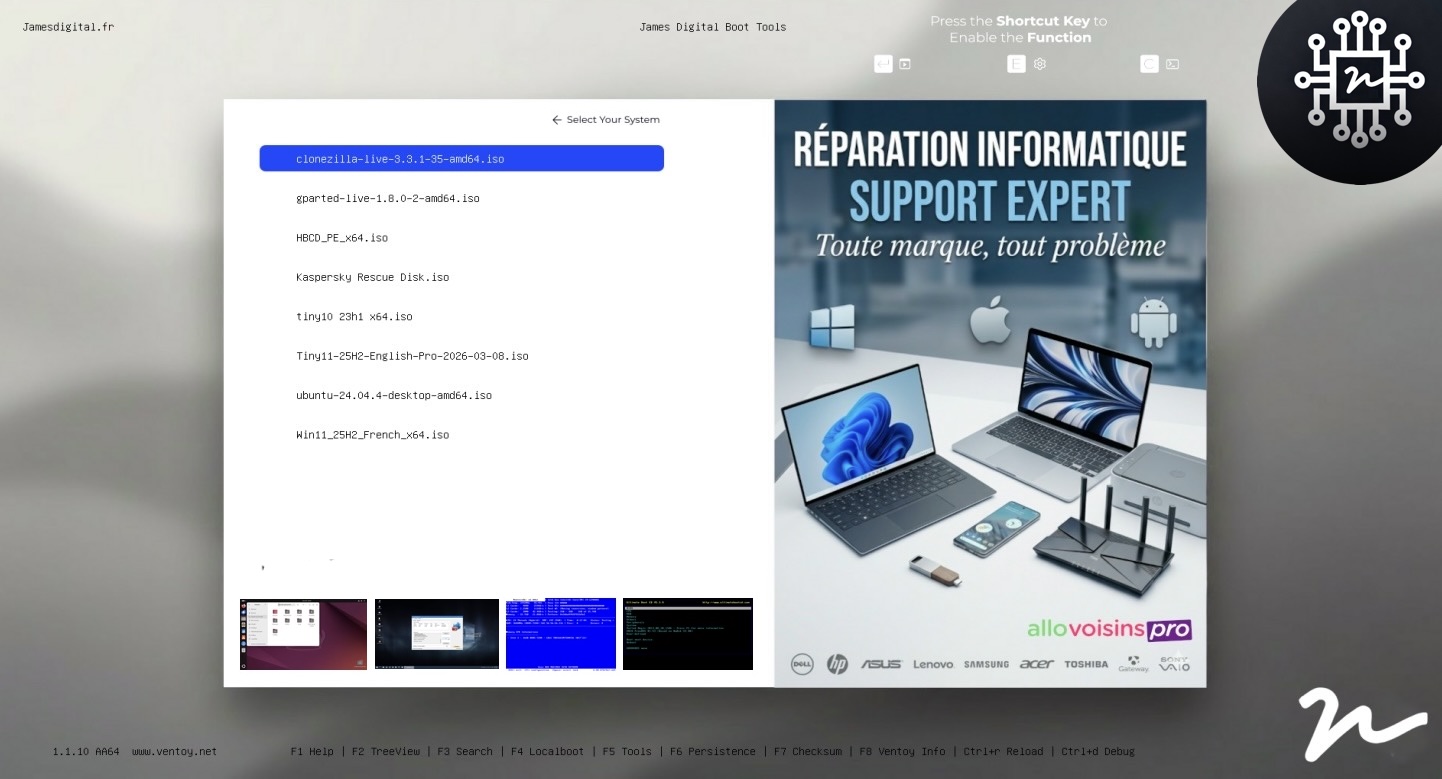Viewport: 1442px width, 779px height.
Task: Click F4 Localboot in the bottom bar
Action: [x=547, y=751]
